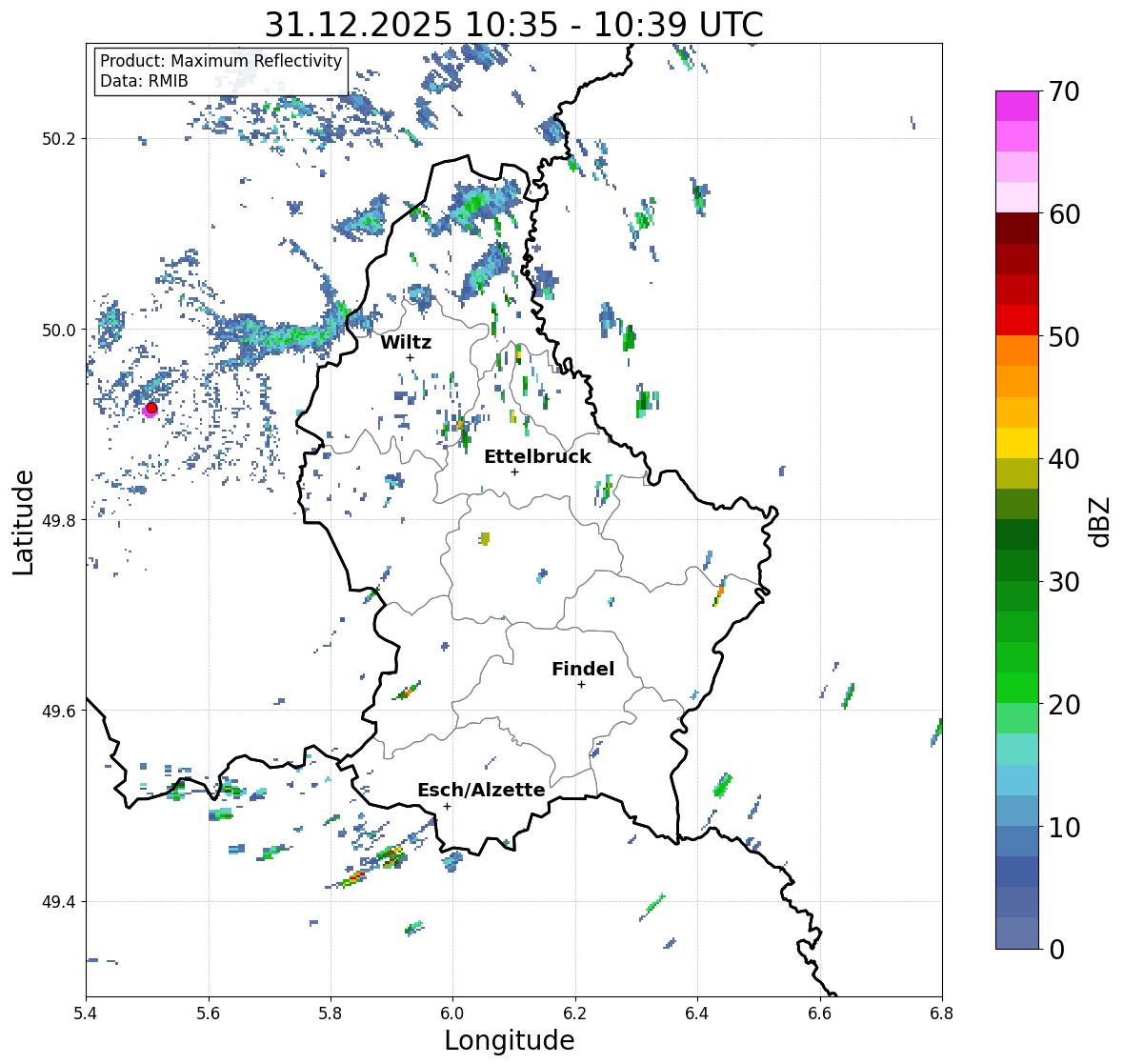1123x1064 pixels.
Task: Click the 49.4 latitude tick label
Action: 59,902
